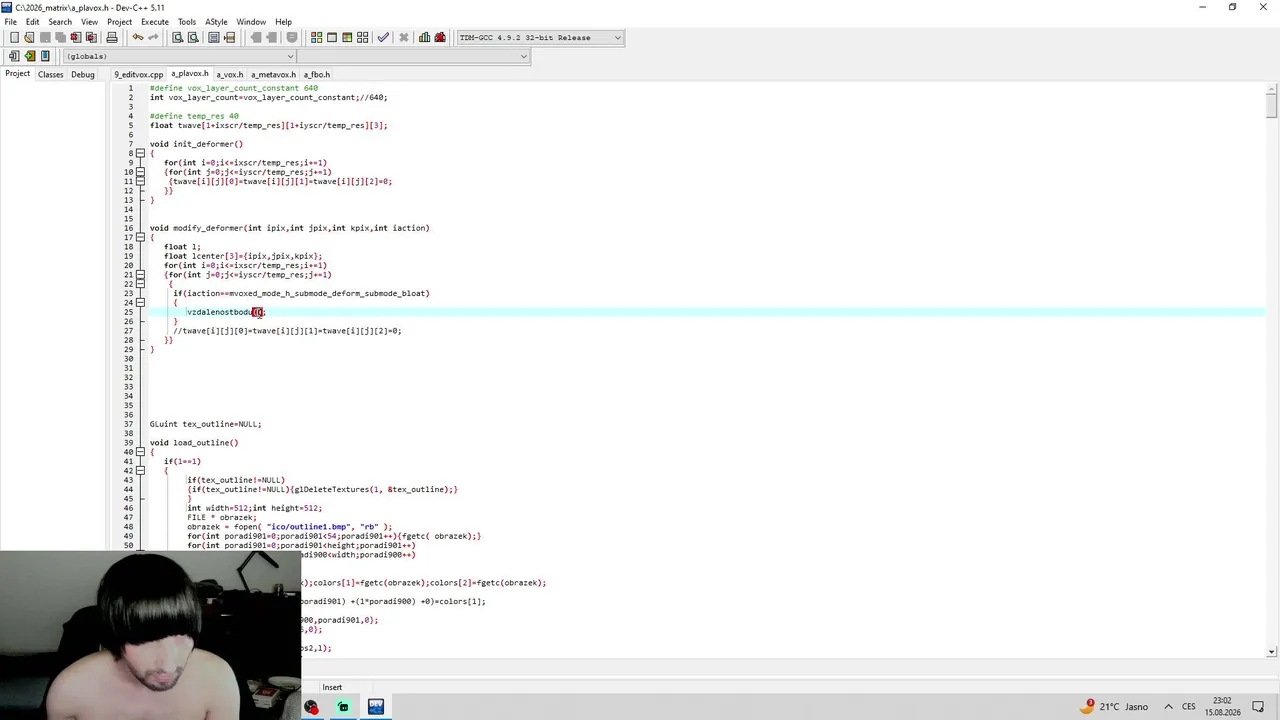The width and height of the screenshot is (1280, 720).
Task: Click the scrollbar up arrow in editor
Action: [x=1272, y=88]
